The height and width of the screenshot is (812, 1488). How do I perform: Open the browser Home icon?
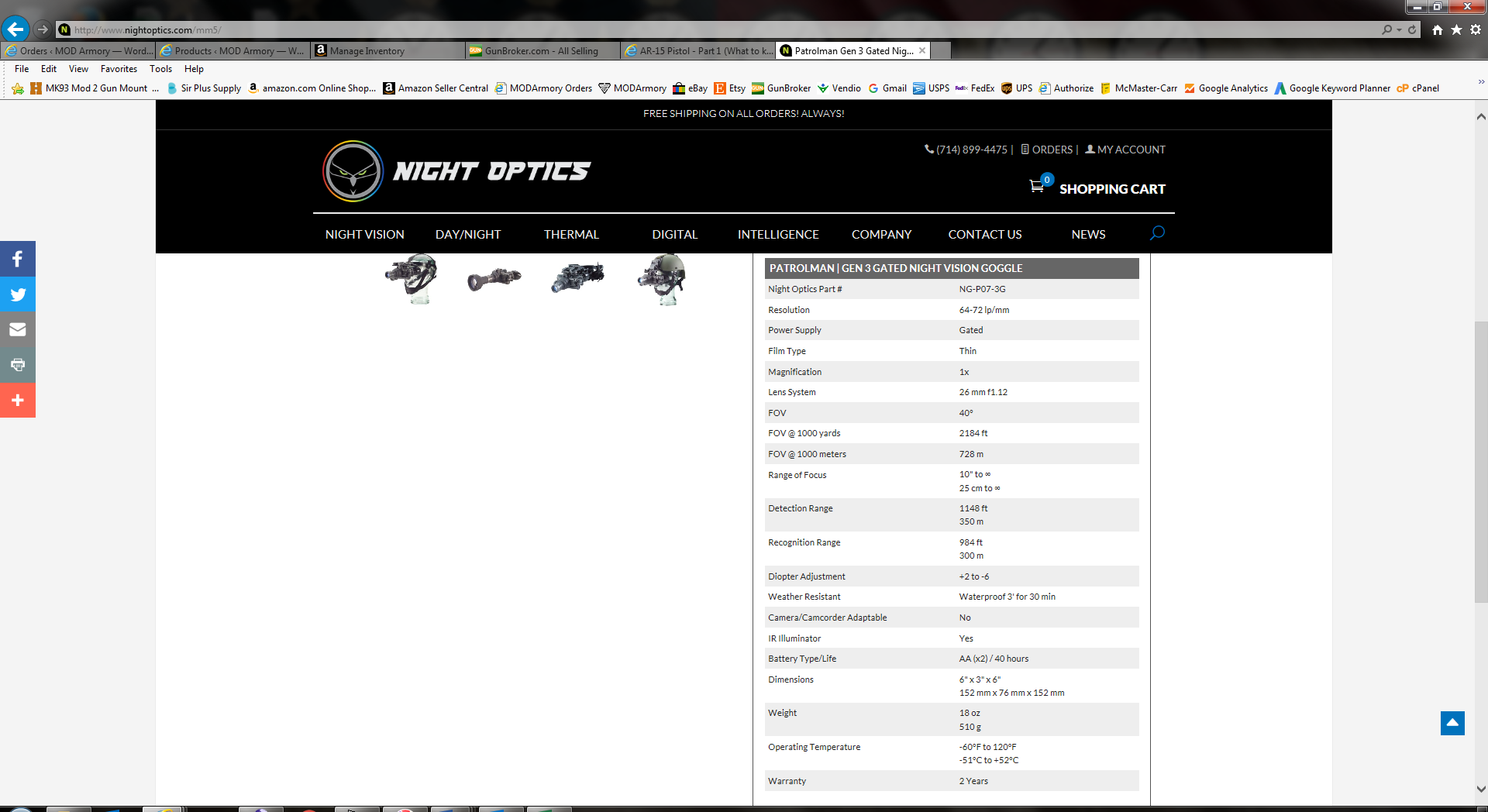(x=1438, y=29)
